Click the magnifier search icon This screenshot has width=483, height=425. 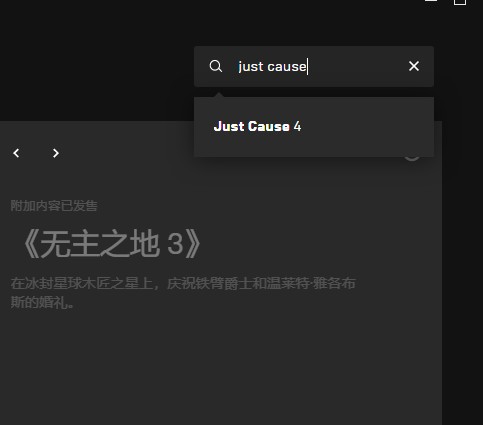[216, 66]
